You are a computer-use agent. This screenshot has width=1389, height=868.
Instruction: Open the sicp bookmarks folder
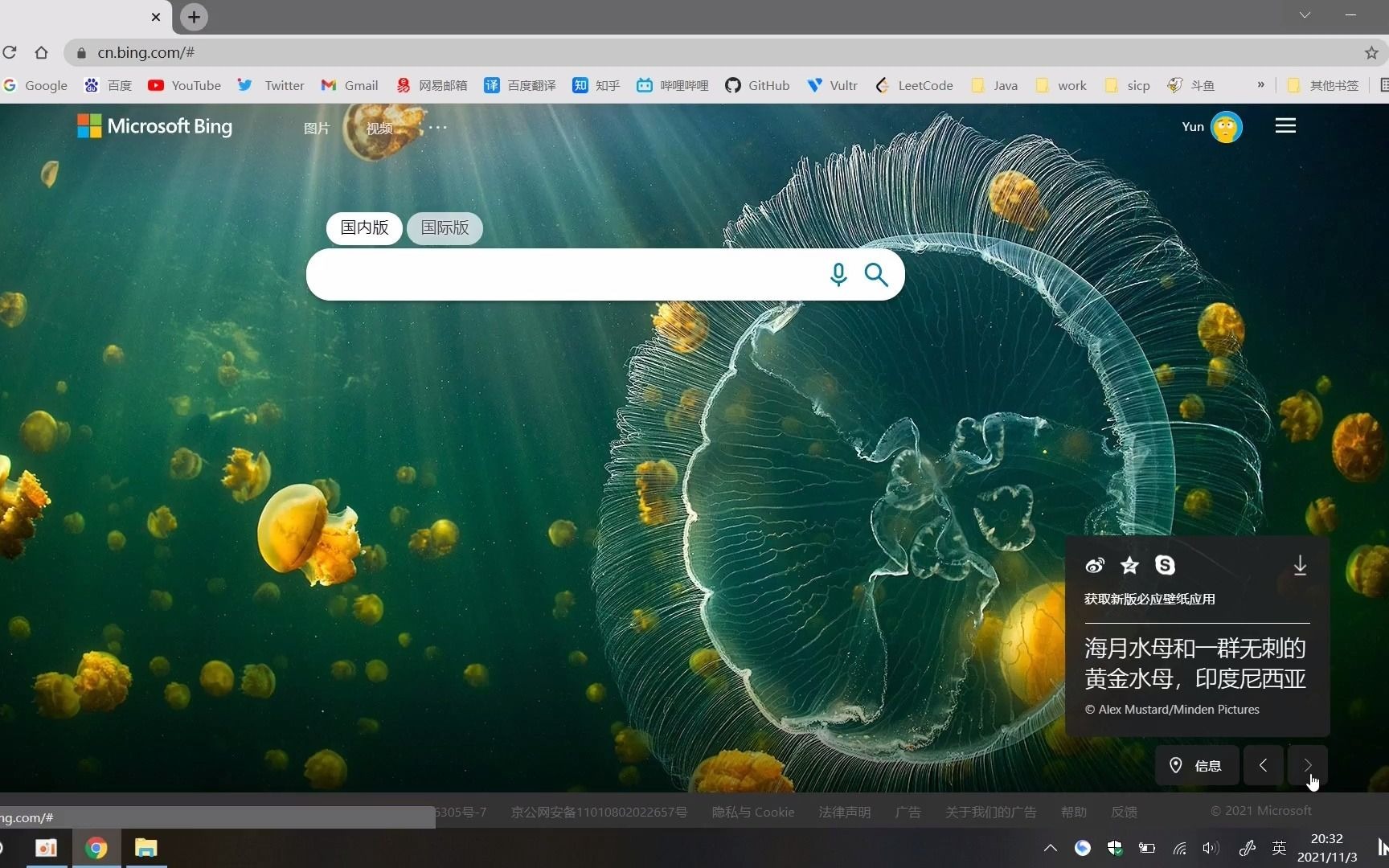(x=1128, y=85)
